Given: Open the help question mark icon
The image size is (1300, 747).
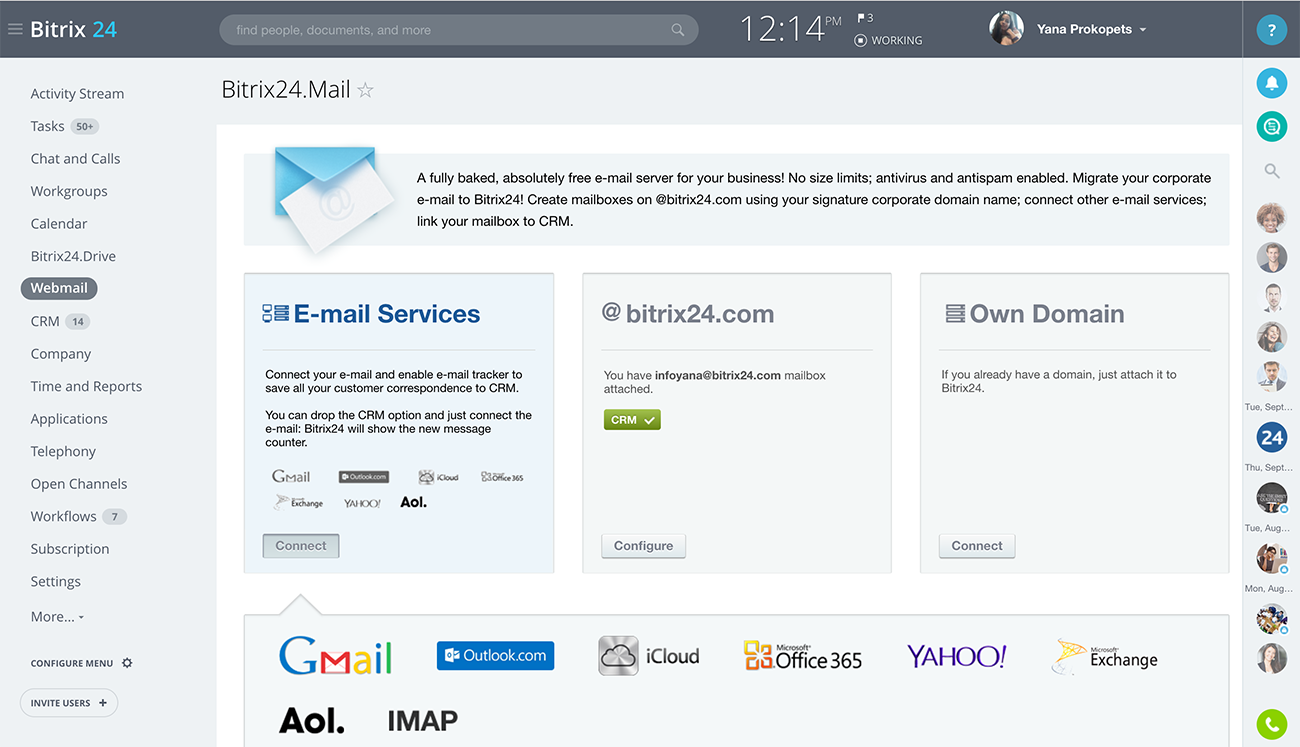Looking at the screenshot, I should (x=1271, y=30).
